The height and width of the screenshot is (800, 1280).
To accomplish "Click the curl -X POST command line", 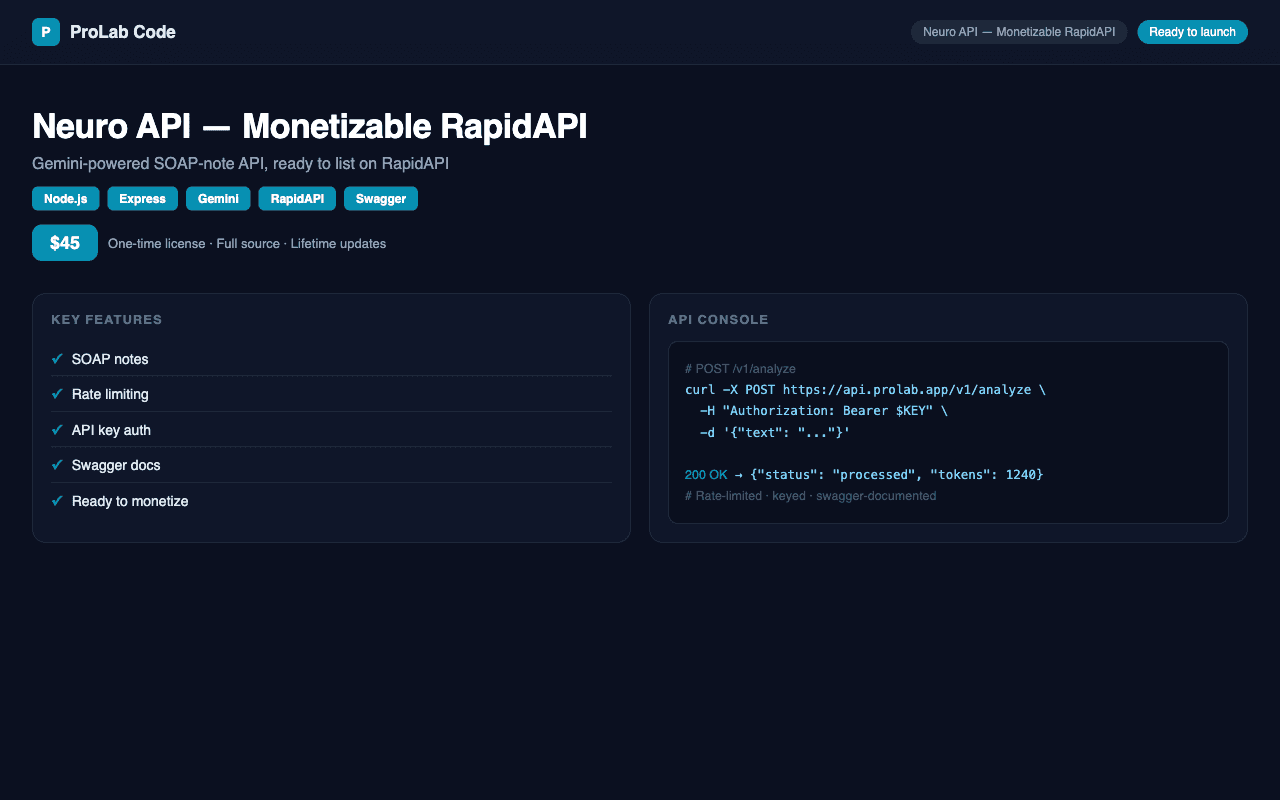I will pos(865,390).
